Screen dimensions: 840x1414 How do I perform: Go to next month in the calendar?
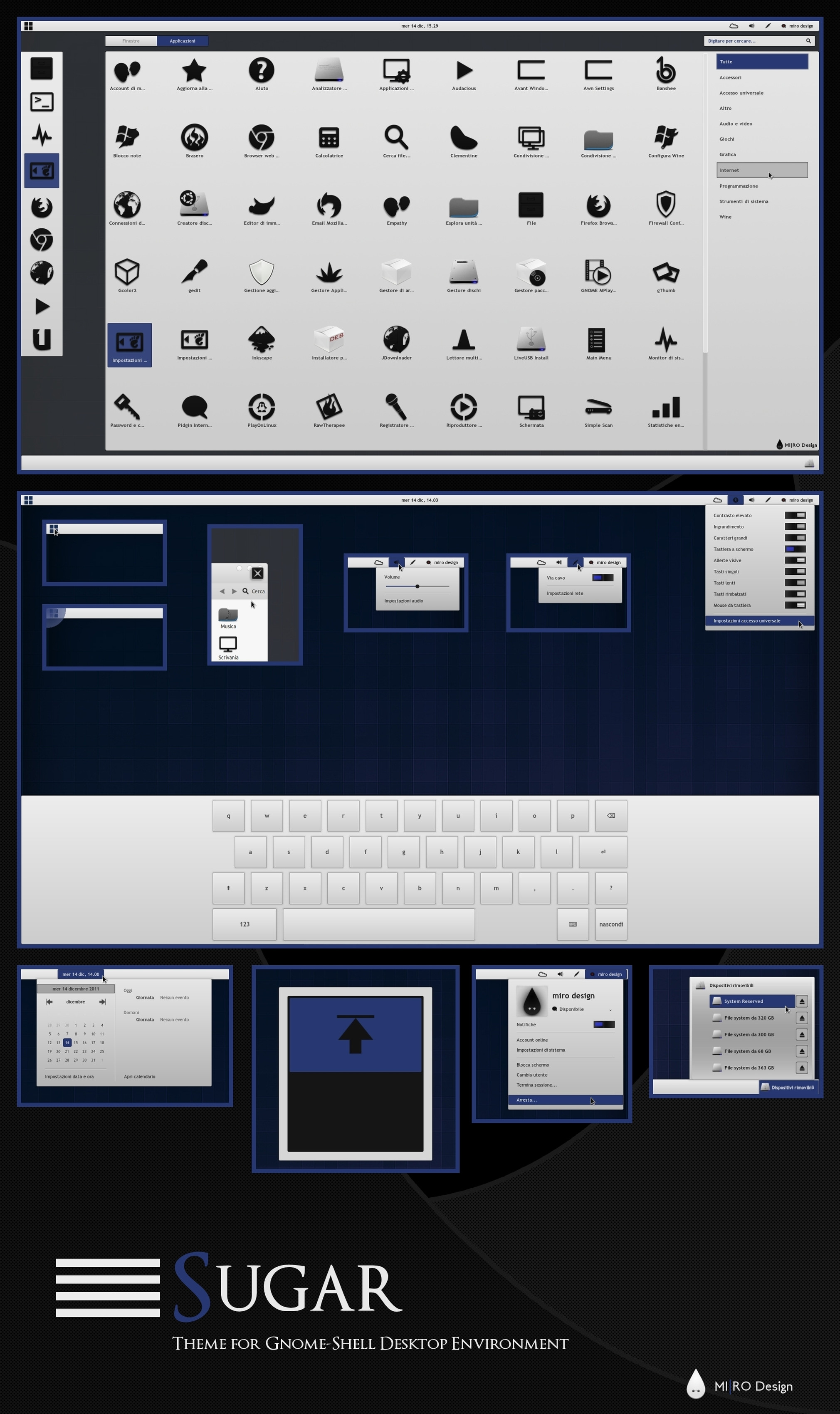click(102, 1002)
